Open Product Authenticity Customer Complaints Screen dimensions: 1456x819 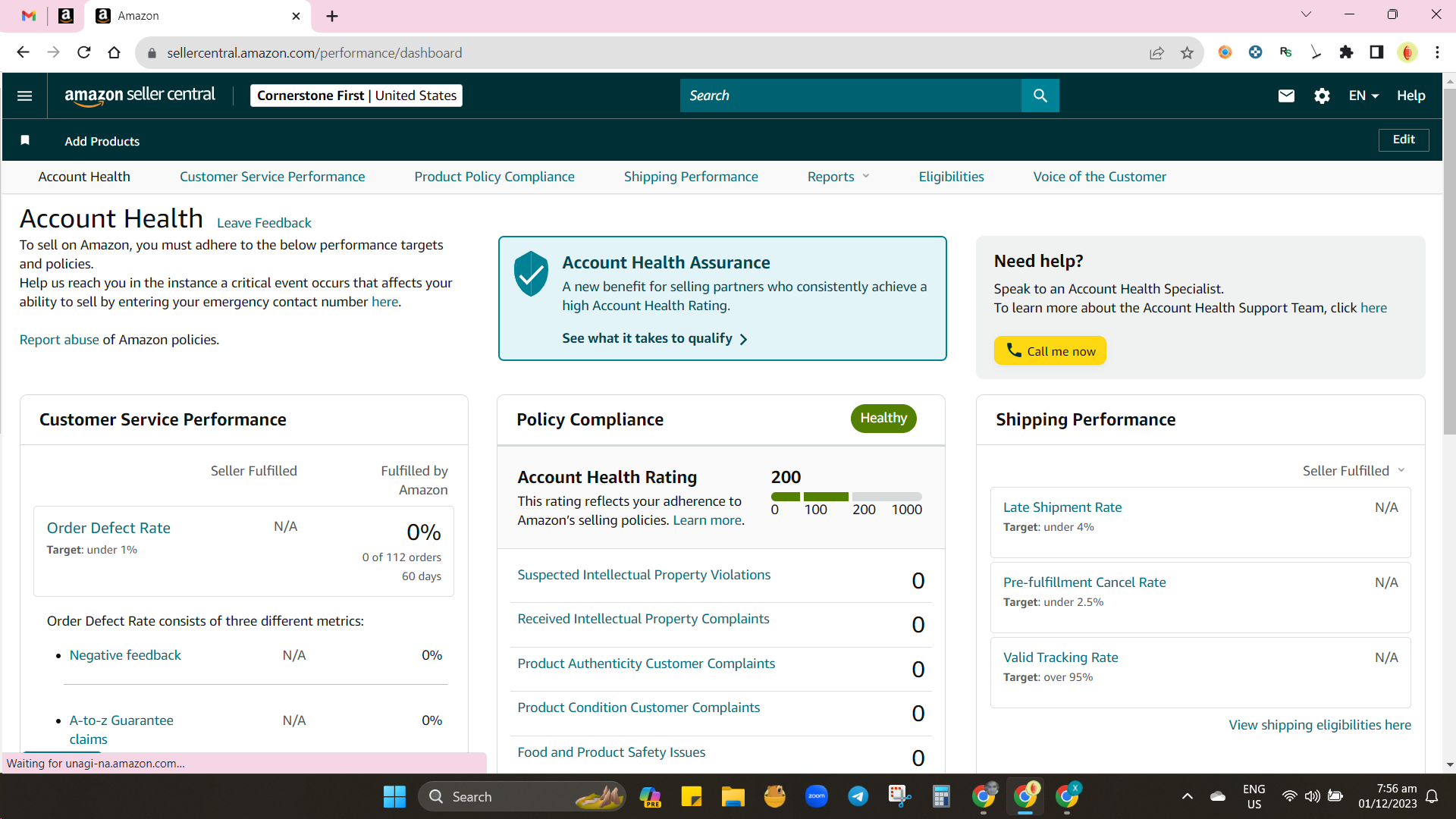[x=646, y=664]
